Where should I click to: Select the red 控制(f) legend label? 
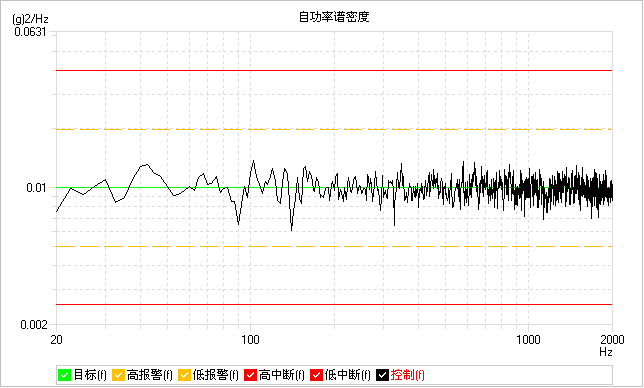407,375
